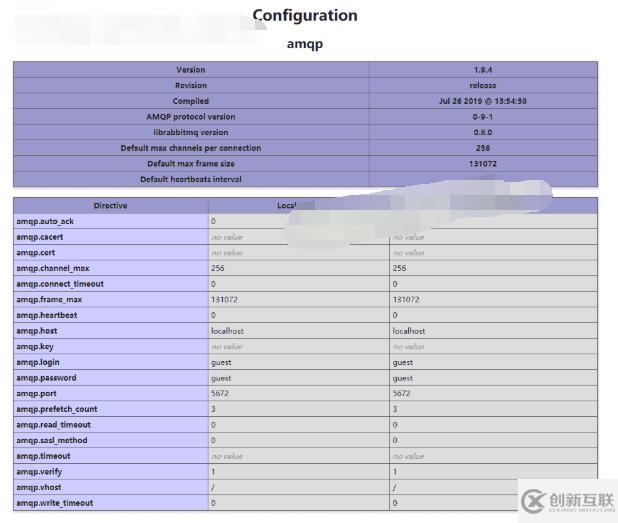Click the amqp.key directive name
This screenshot has width=618, height=523.
click(35, 347)
